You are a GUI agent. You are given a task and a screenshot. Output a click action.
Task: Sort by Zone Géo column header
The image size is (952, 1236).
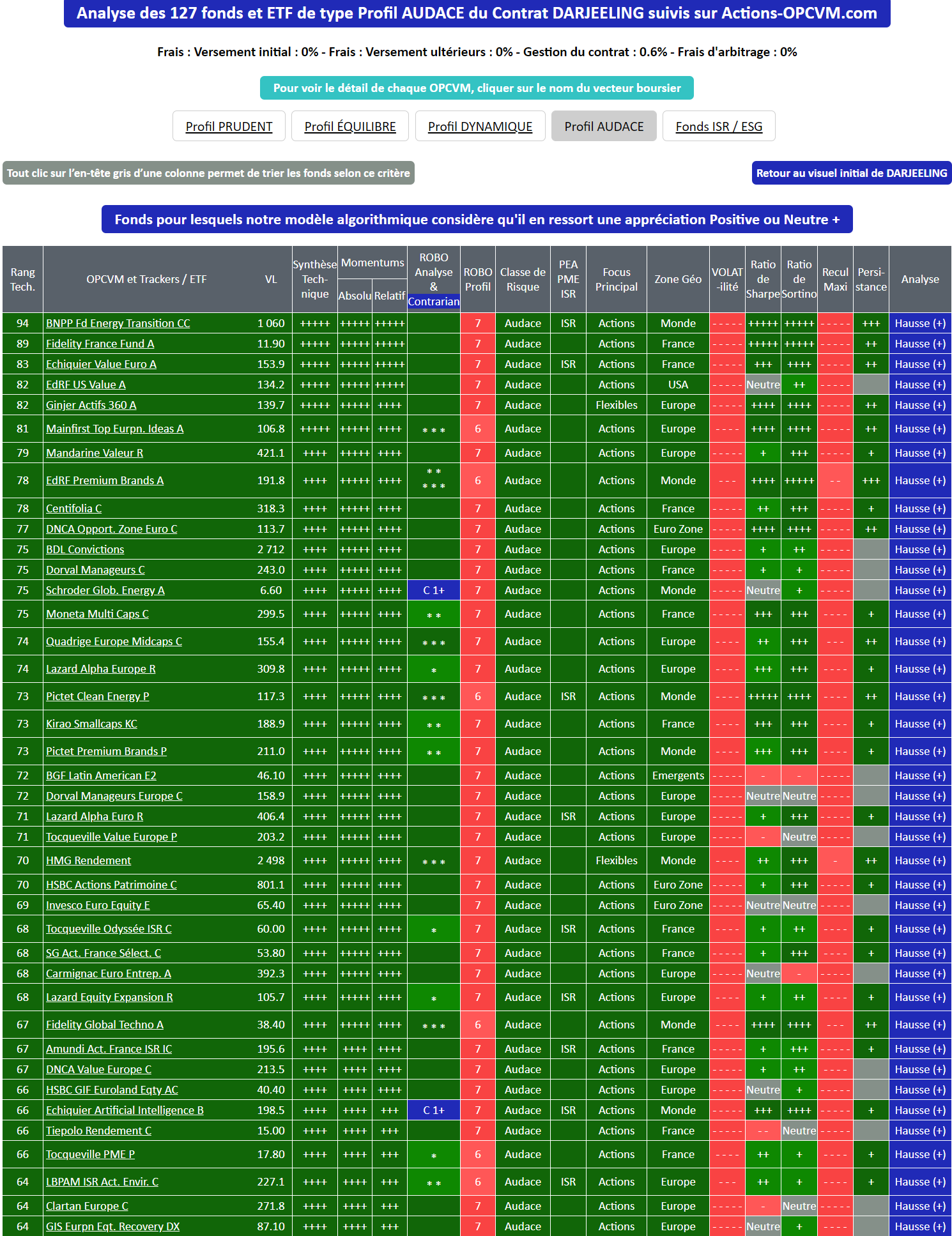(678, 279)
